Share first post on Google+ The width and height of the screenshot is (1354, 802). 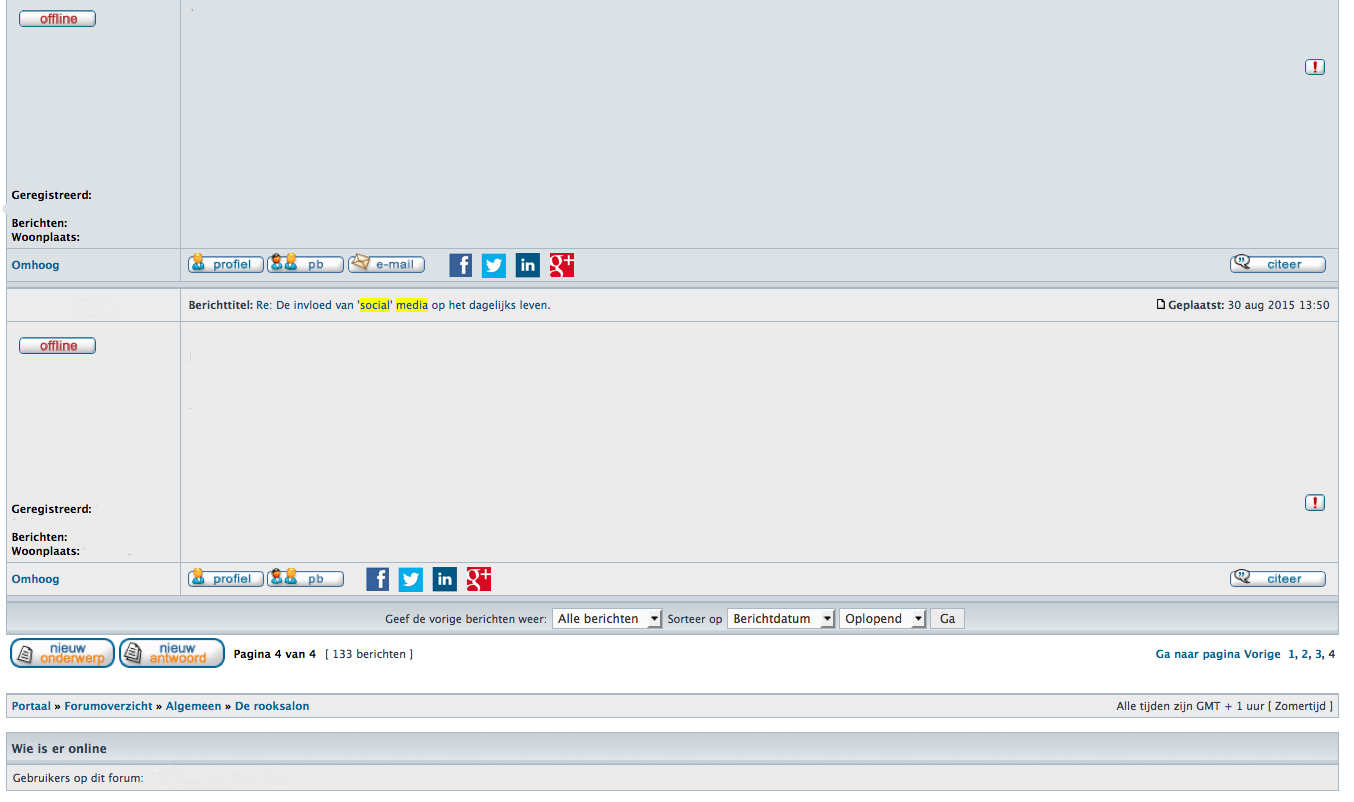[x=562, y=265]
